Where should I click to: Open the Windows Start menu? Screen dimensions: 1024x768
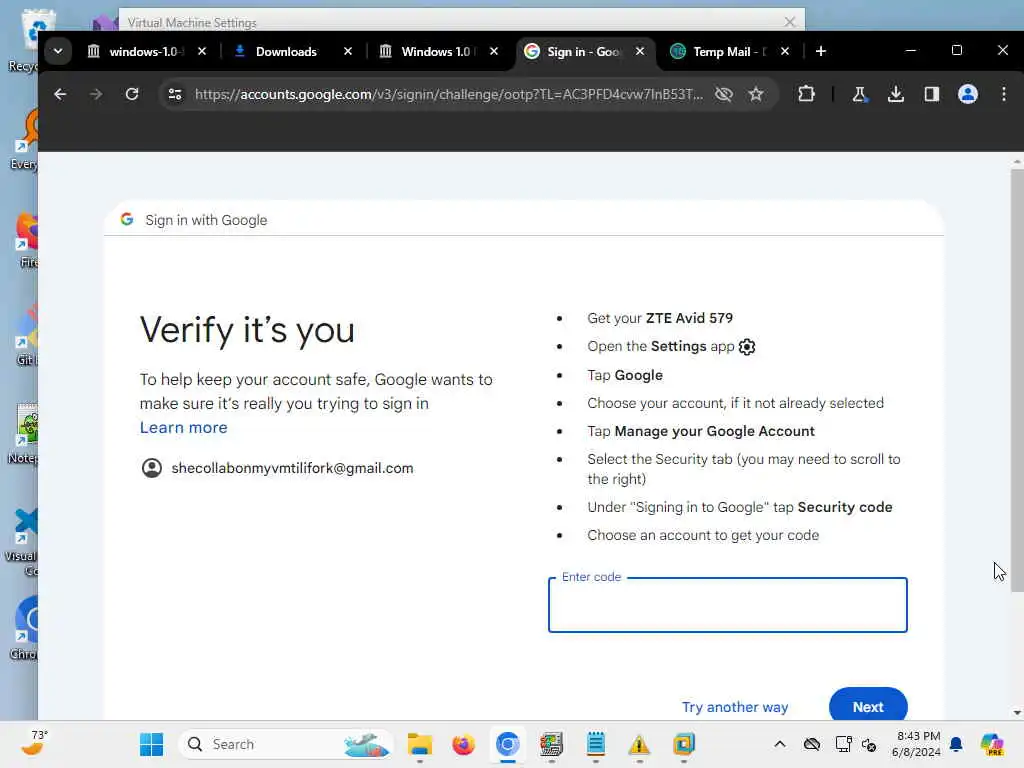tap(152, 744)
